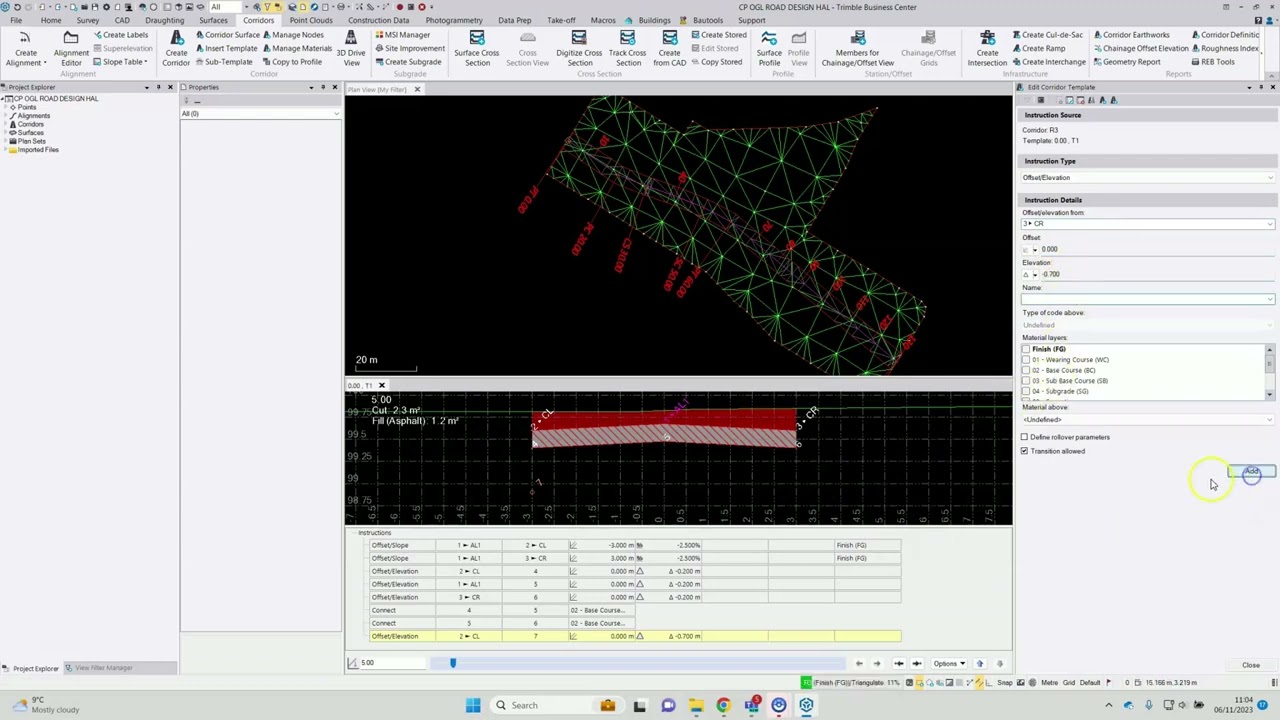Click the Close button in template panel

tap(1251, 665)
